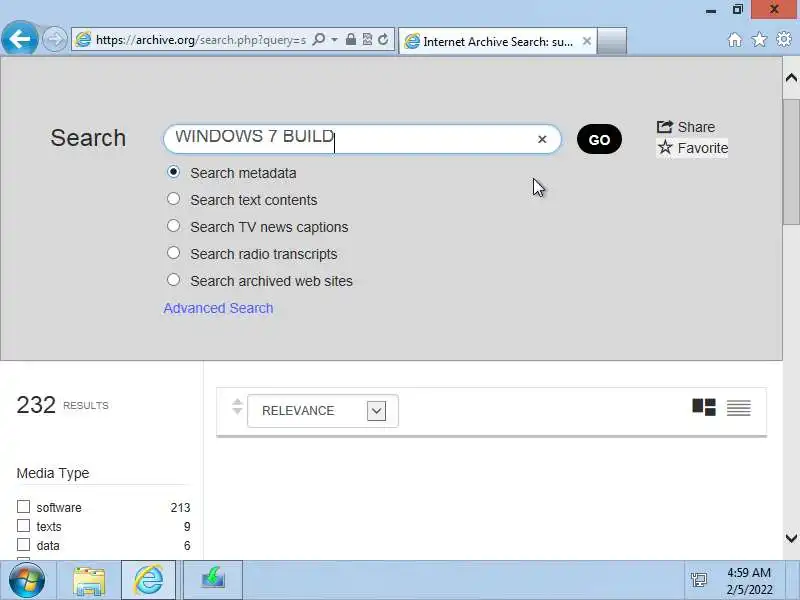
Task: View the security lock icon in address bar
Action: point(351,39)
